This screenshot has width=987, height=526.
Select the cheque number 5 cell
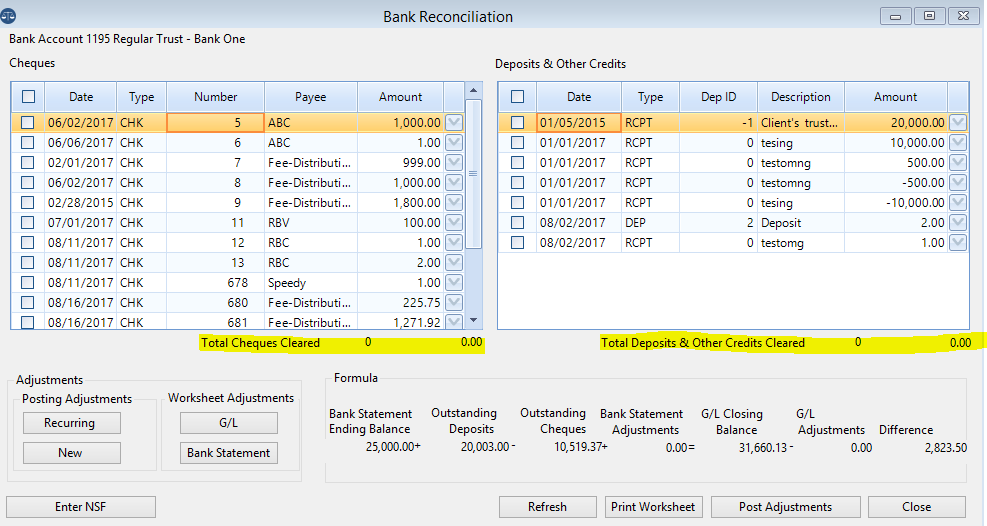coord(215,123)
